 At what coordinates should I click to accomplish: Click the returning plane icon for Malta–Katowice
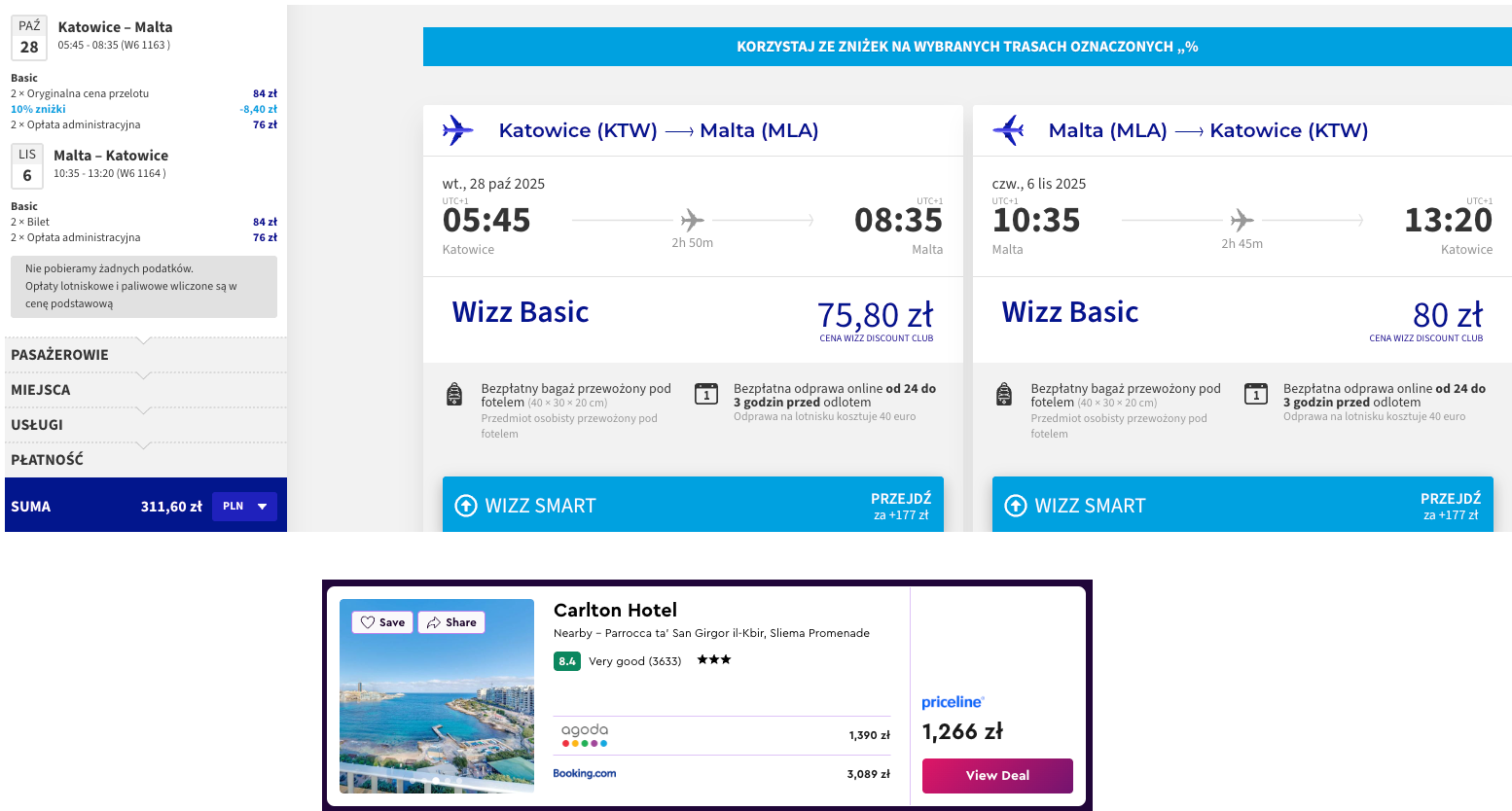pos(1009,130)
